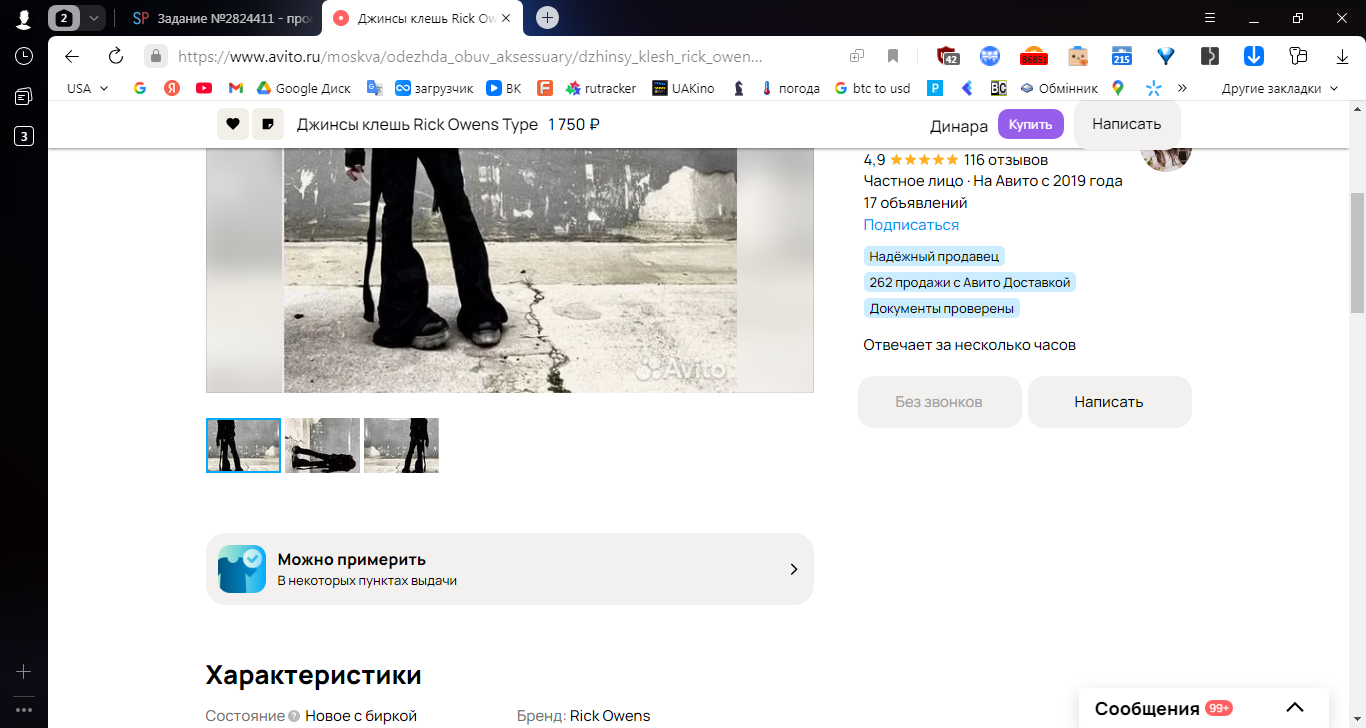Open the BK bookmark
The image size is (1366, 728).
[504, 88]
